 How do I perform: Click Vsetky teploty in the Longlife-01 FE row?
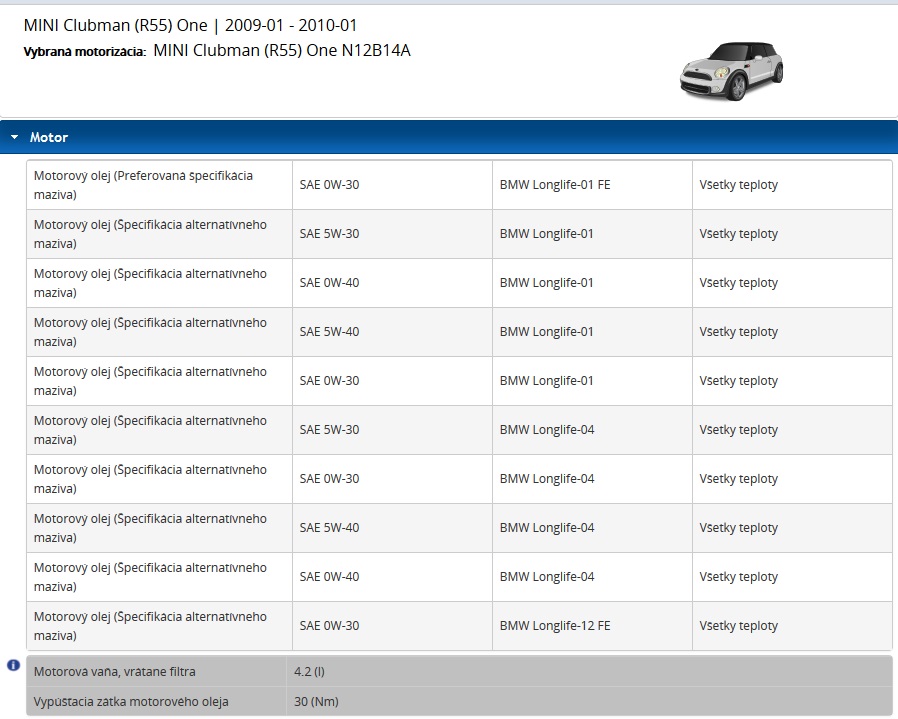(738, 185)
